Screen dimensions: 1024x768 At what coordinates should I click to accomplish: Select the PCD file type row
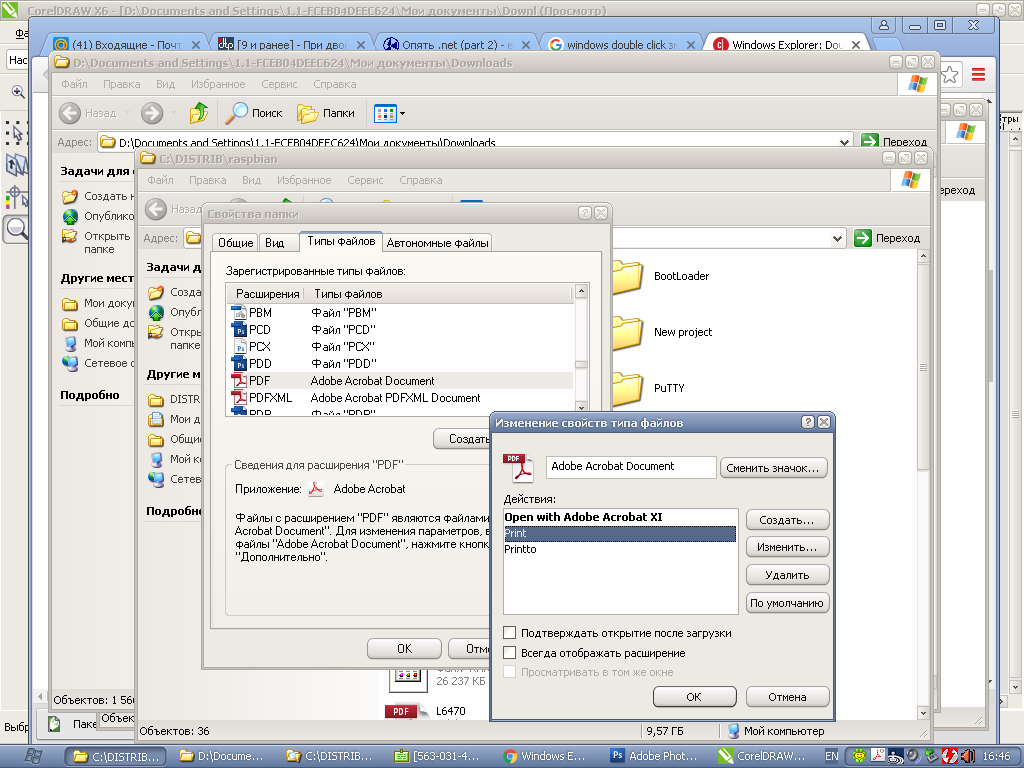coord(400,330)
